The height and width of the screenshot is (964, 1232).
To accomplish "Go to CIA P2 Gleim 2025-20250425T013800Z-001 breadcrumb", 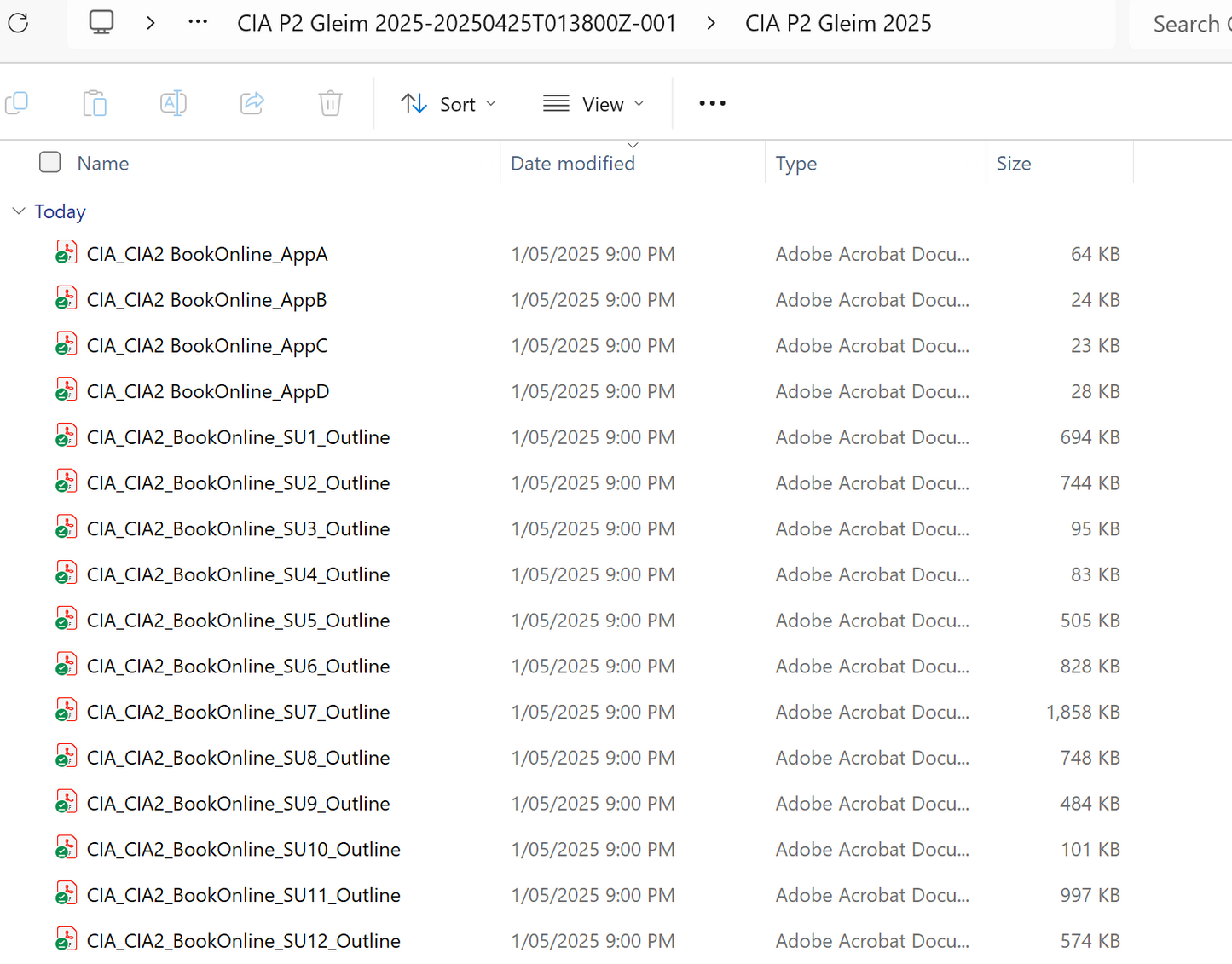I will pos(456,24).
